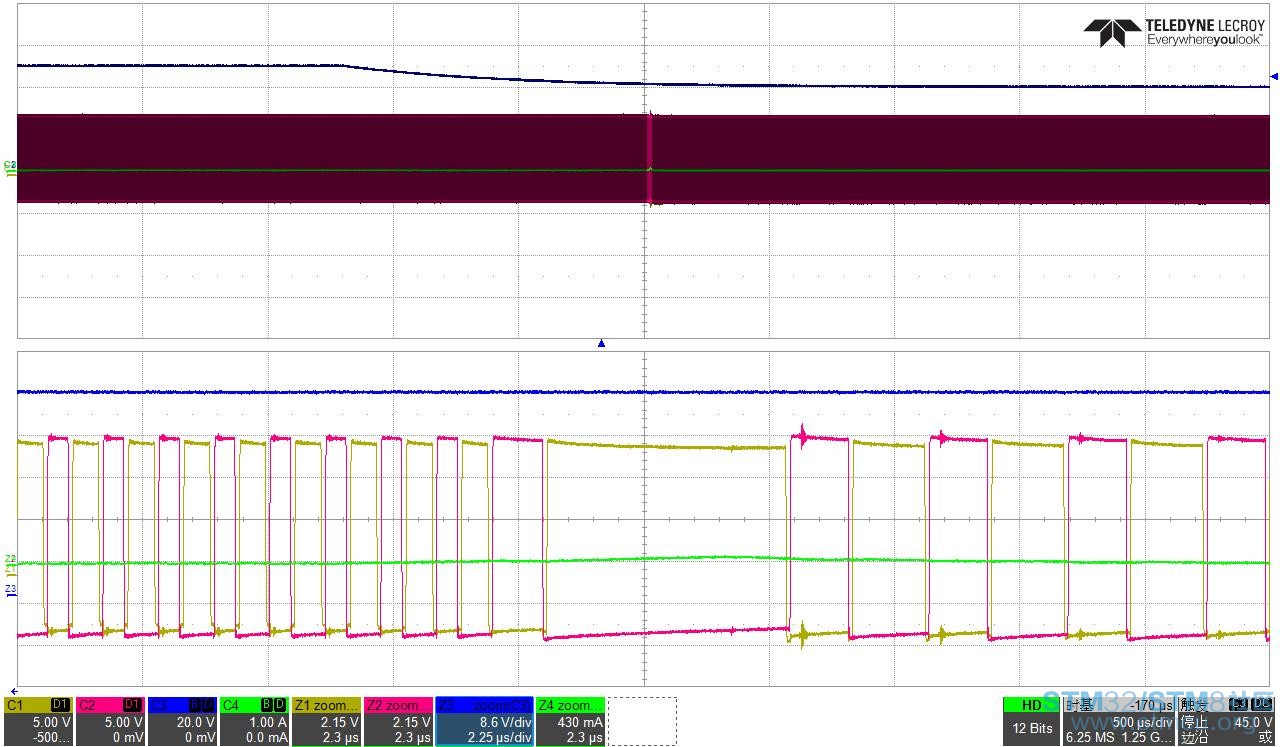Open the timebase box showing 500 µs/div
Image resolution: width=1280 pixels, height=747 pixels.
click(1119, 721)
